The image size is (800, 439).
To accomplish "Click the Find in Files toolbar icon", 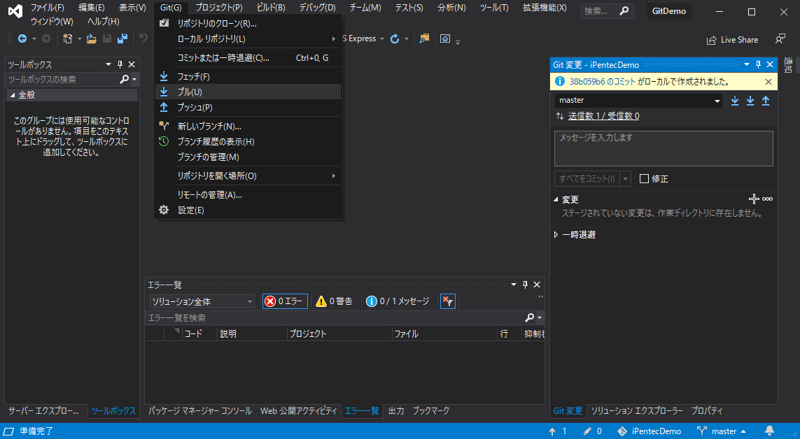I will tap(424, 39).
